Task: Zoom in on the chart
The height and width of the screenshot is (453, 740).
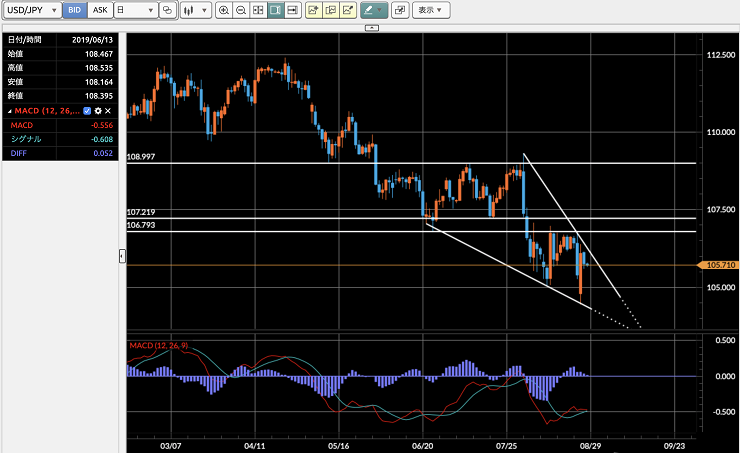Action: click(224, 10)
